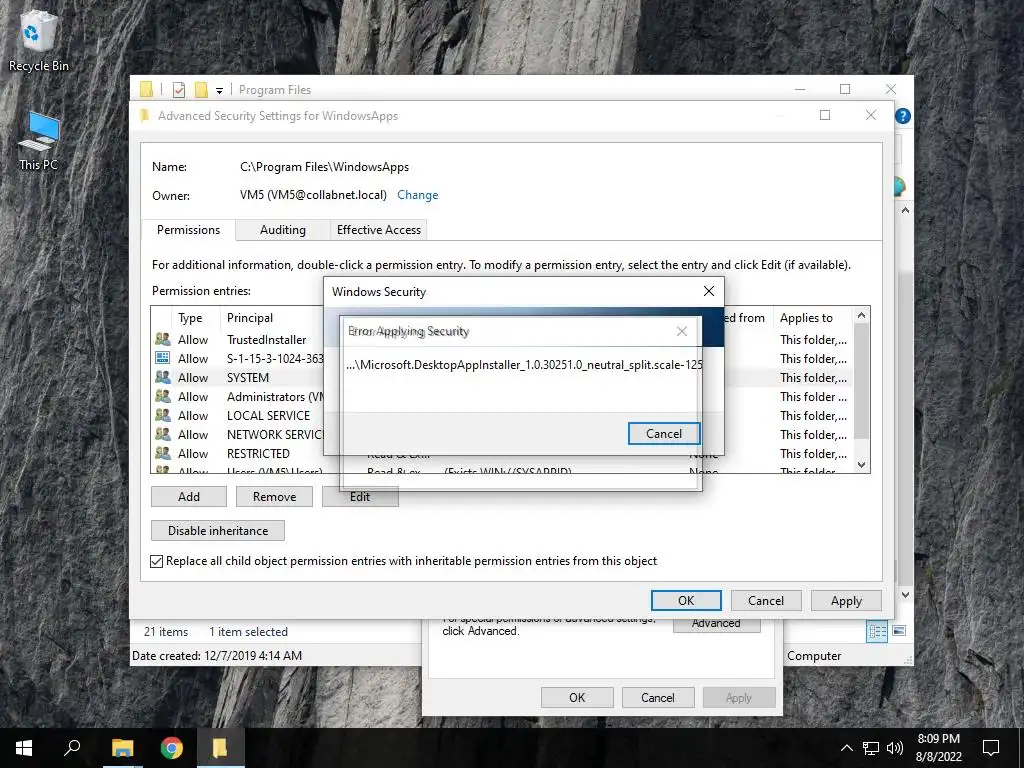Select the SYSTEM permission entry
Image resolution: width=1024 pixels, height=768 pixels.
tap(248, 377)
